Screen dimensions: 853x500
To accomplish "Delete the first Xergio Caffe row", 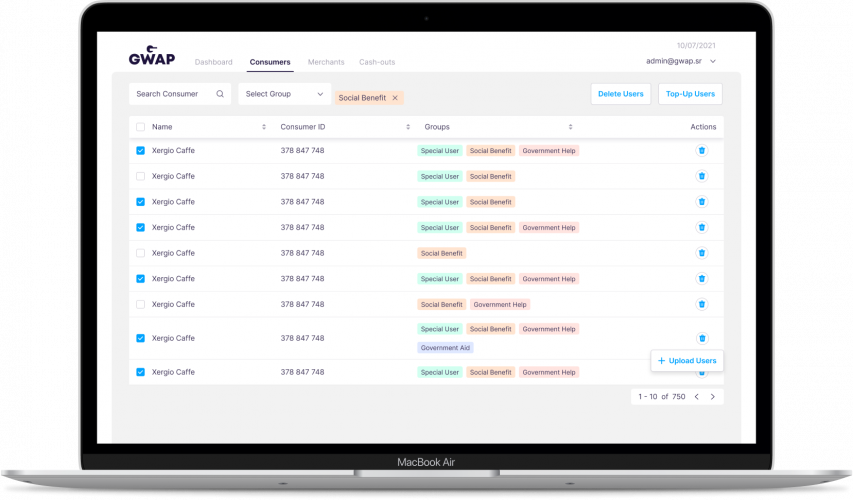I will [x=702, y=151].
